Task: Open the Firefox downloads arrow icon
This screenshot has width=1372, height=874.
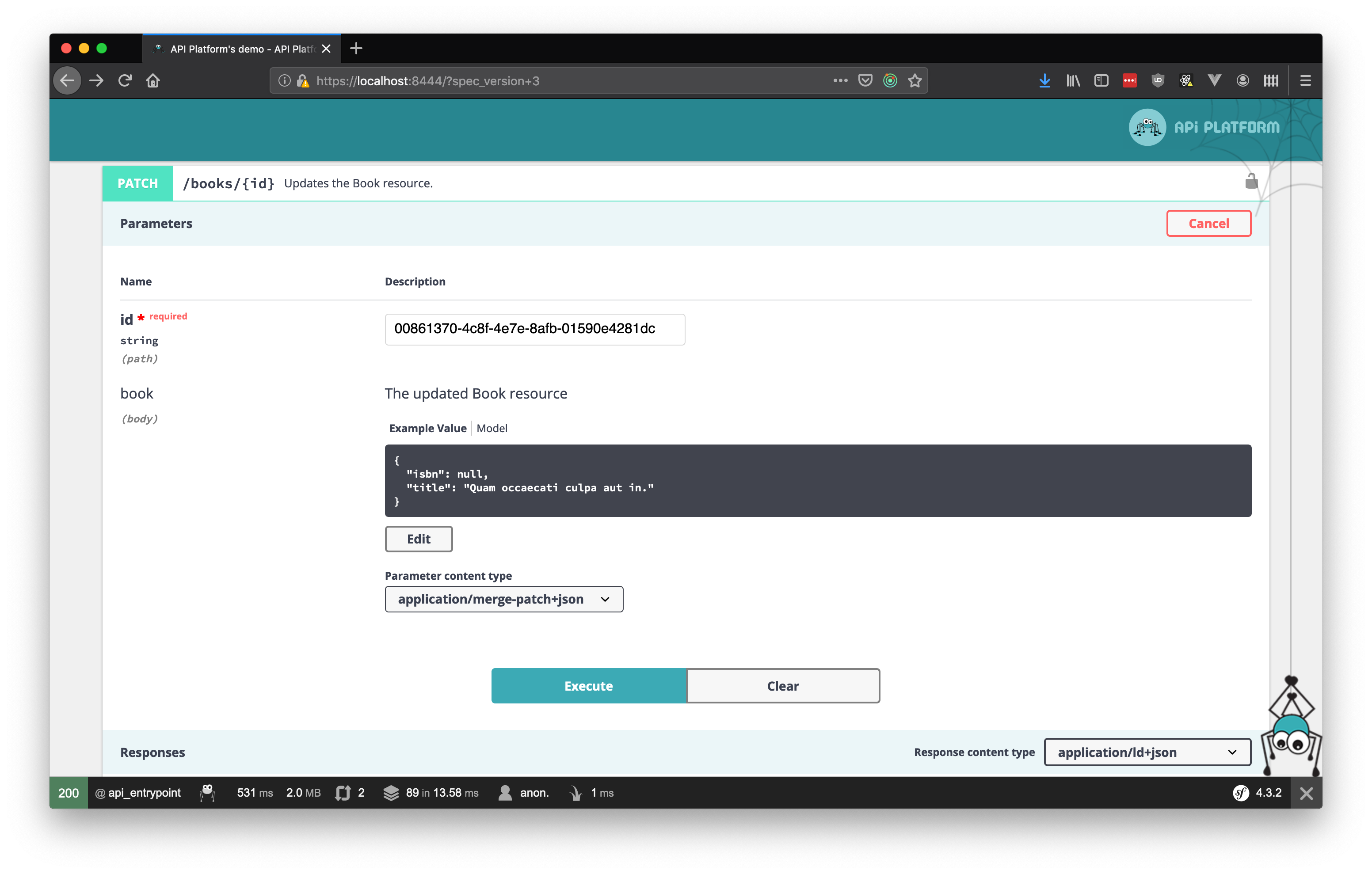Action: point(1044,80)
